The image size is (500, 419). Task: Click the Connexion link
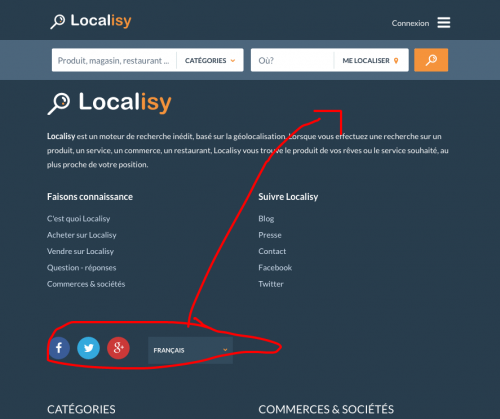(x=410, y=23)
